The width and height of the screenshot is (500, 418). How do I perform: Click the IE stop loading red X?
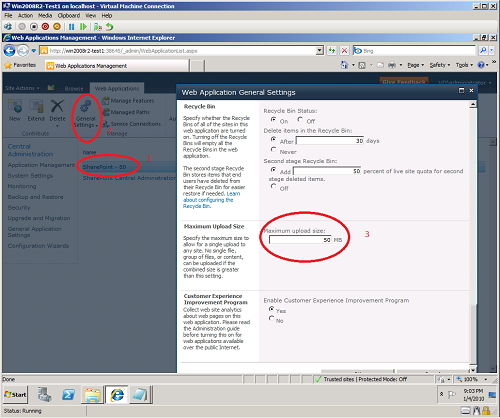(x=344, y=51)
